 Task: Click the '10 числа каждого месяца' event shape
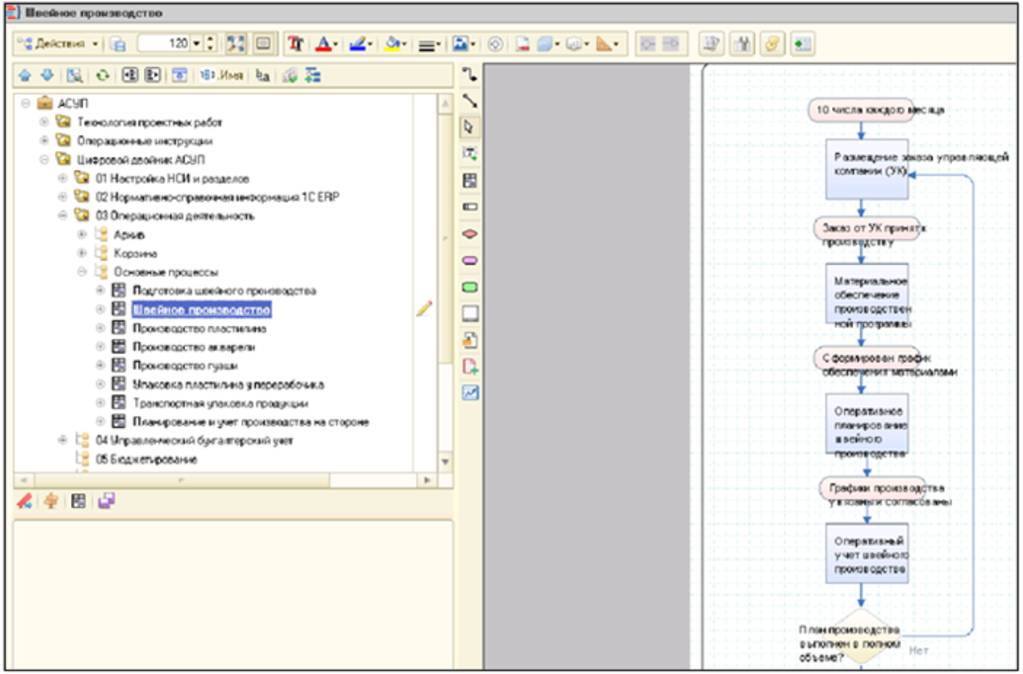861,109
